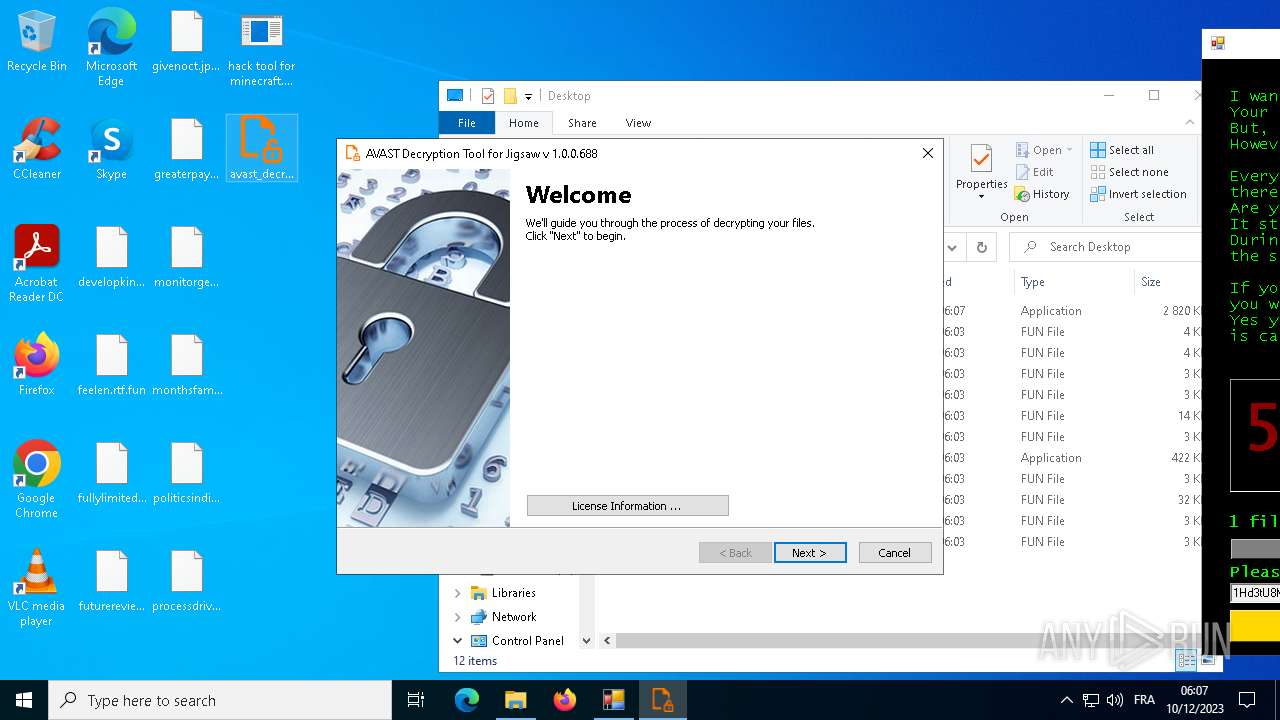Switch to the Share ribbon tab
This screenshot has height=720, width=1280.
coord(582,123)
